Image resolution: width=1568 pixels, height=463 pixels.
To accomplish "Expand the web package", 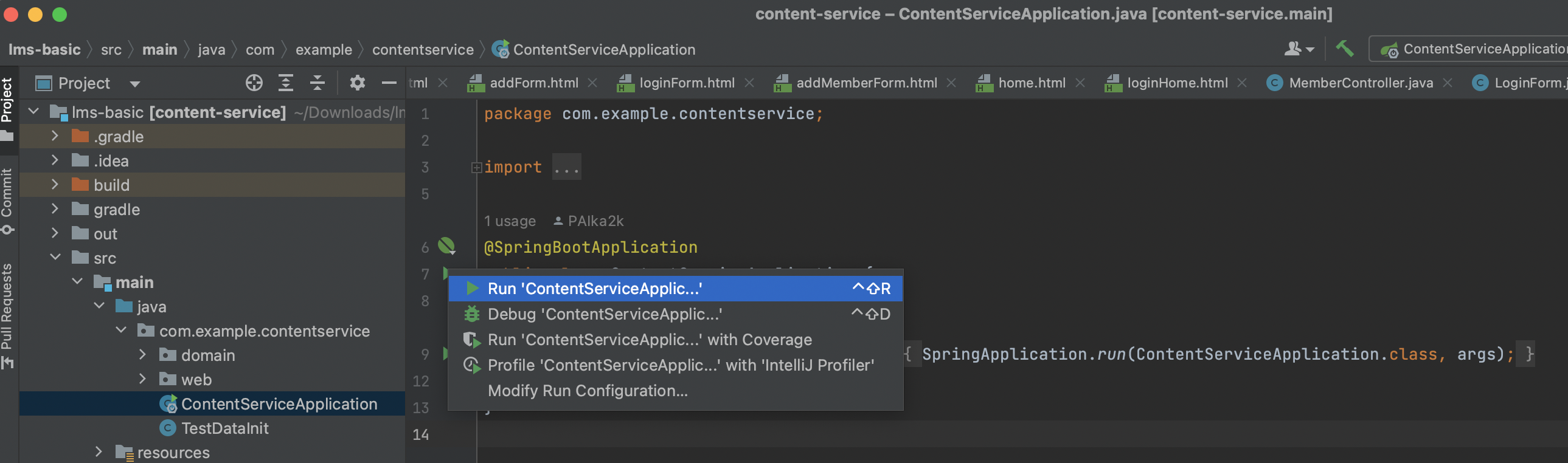I will click(x=142, y=379).
